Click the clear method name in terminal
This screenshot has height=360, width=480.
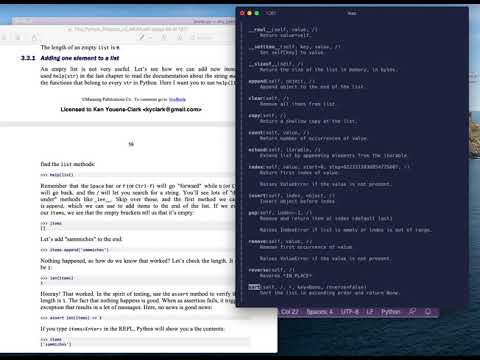[255, 98]
